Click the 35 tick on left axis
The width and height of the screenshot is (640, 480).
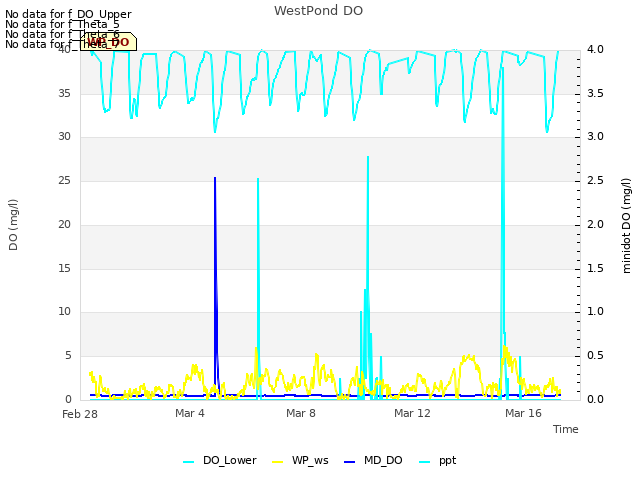click(64, 93)
